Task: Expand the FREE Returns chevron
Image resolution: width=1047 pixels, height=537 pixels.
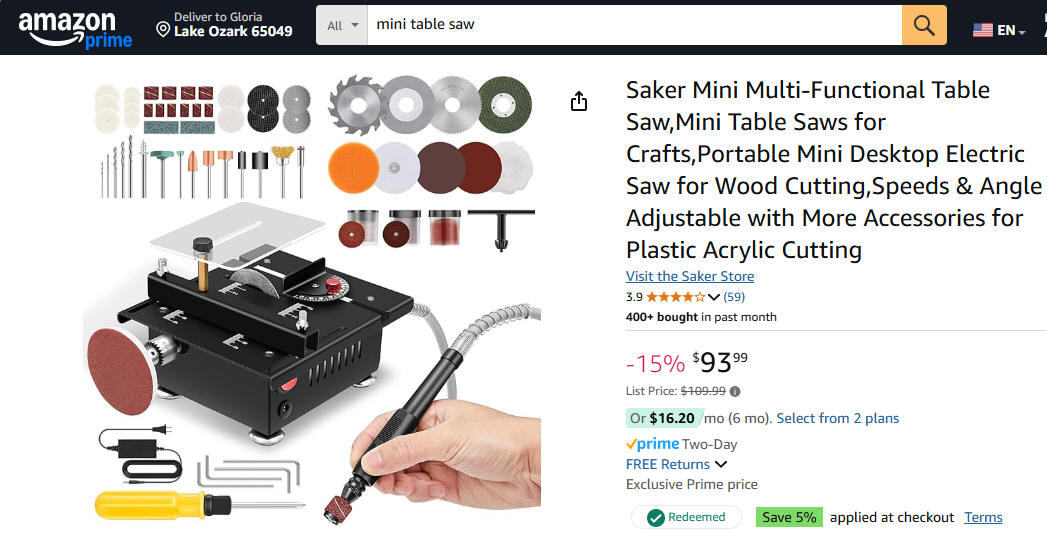Action: click(721, 464)
